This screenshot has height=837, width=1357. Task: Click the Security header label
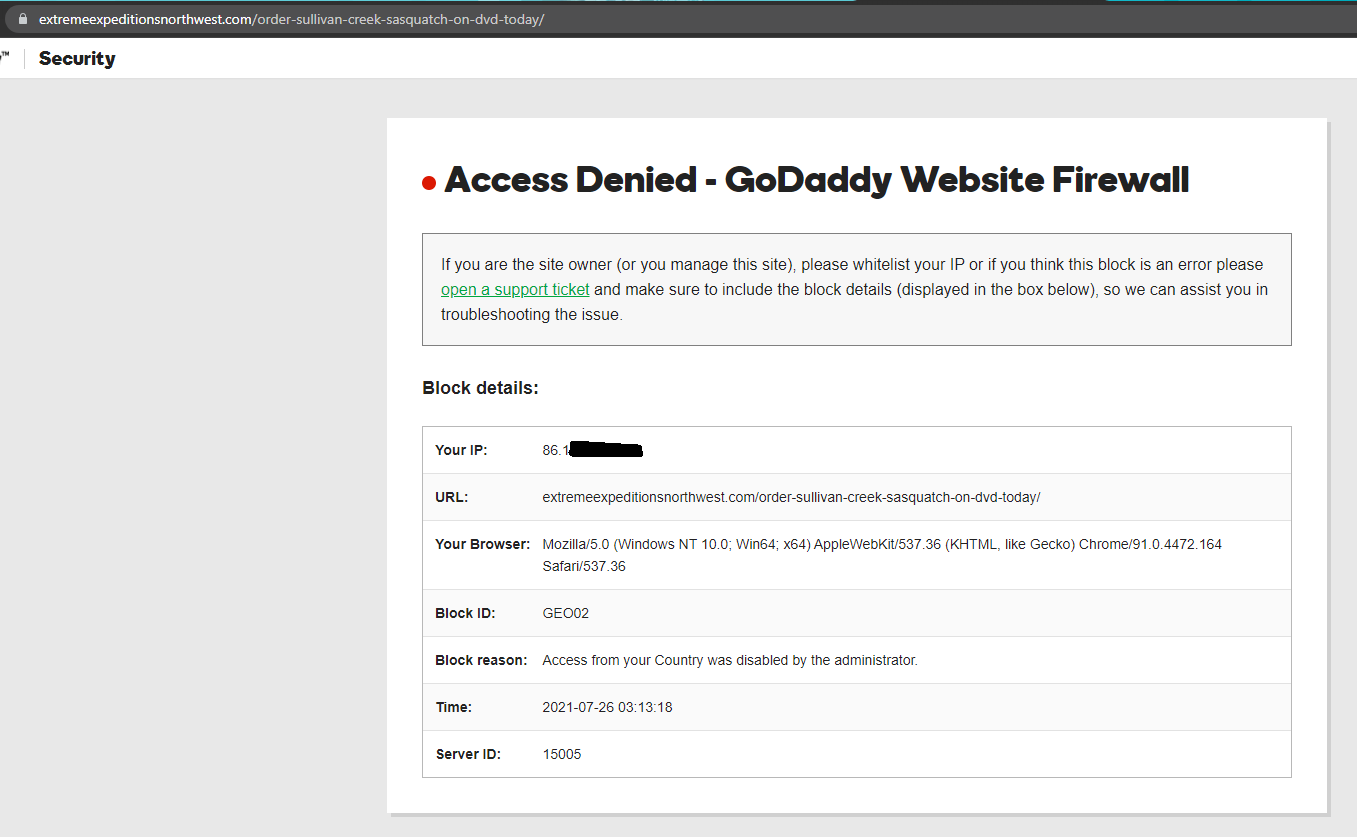(77, 58)
